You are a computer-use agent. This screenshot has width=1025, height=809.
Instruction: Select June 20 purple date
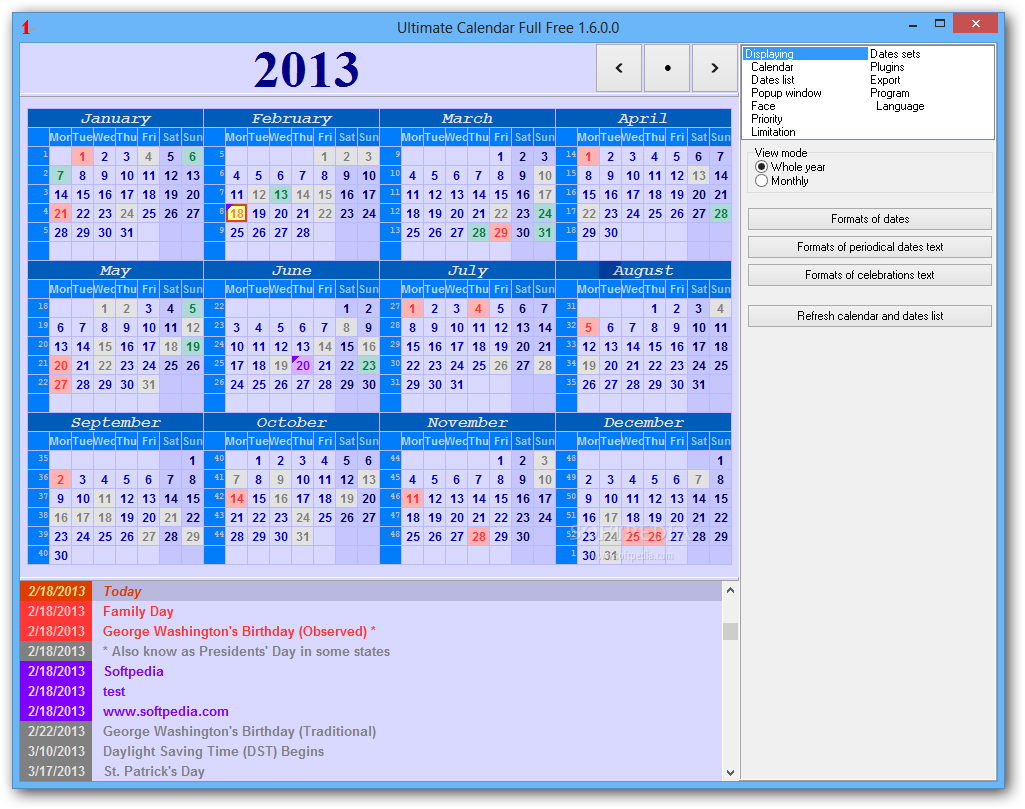pos(303,366)
